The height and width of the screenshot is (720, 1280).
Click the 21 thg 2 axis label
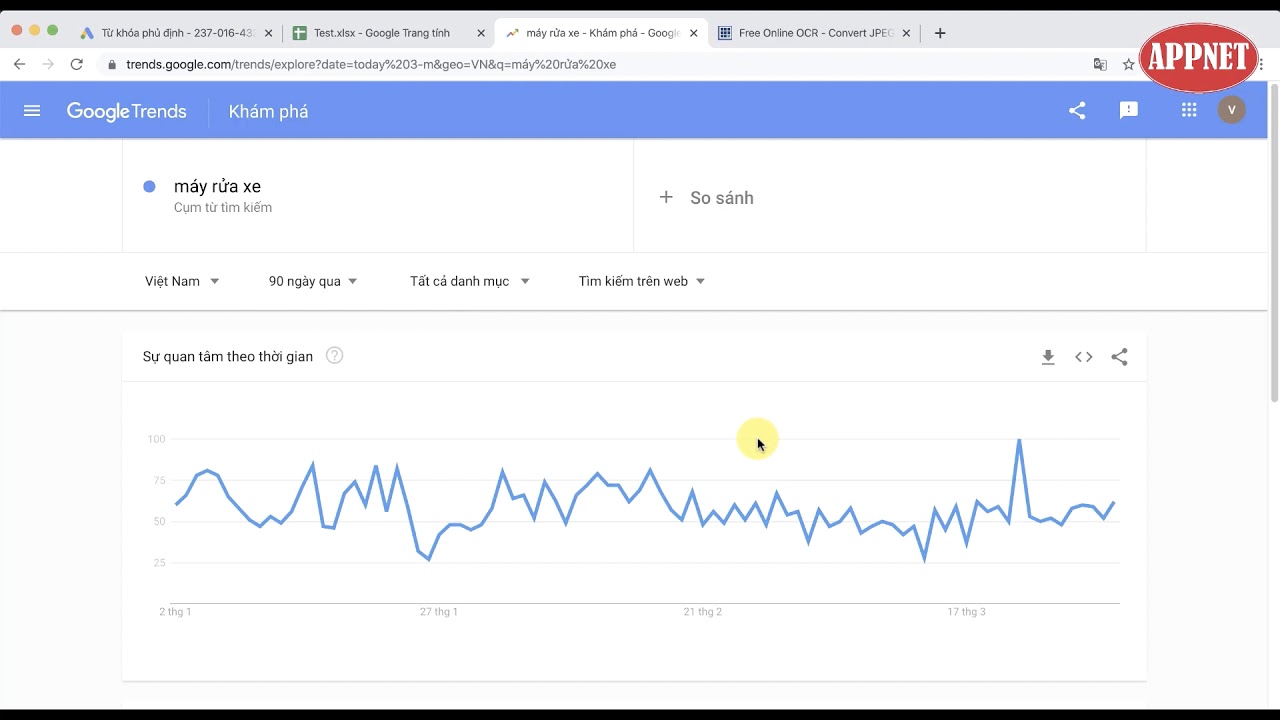click(x=702, y=611)
